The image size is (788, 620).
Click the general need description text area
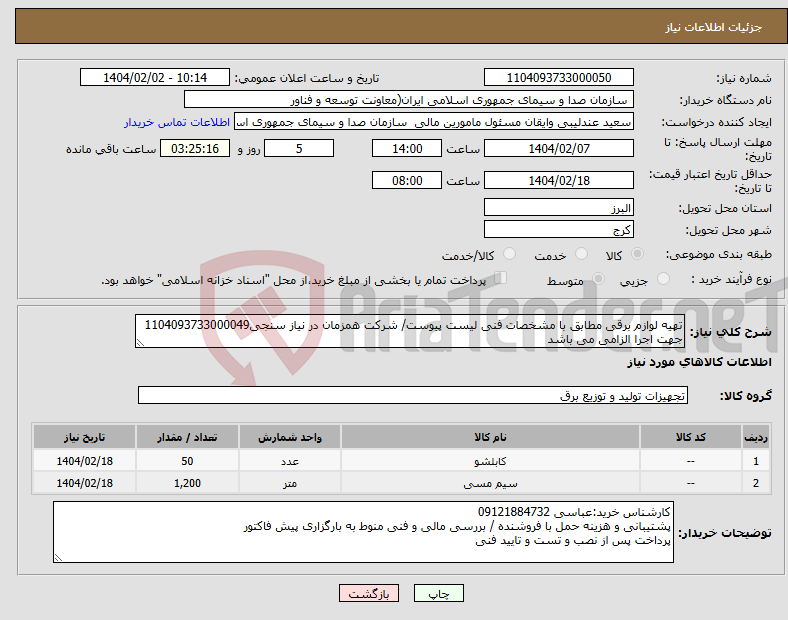(x=410, y=331)
